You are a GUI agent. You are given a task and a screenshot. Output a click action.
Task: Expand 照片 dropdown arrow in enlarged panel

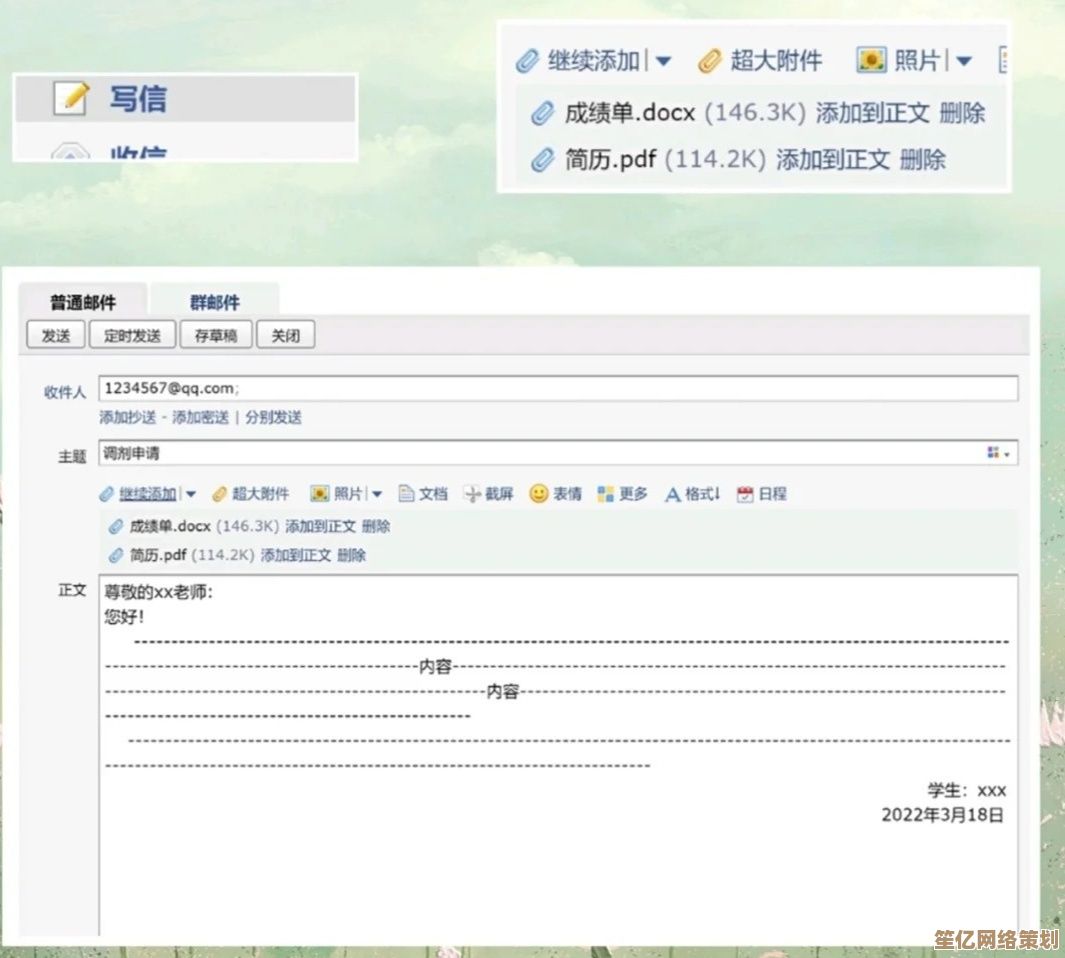[x=963, y=61]
